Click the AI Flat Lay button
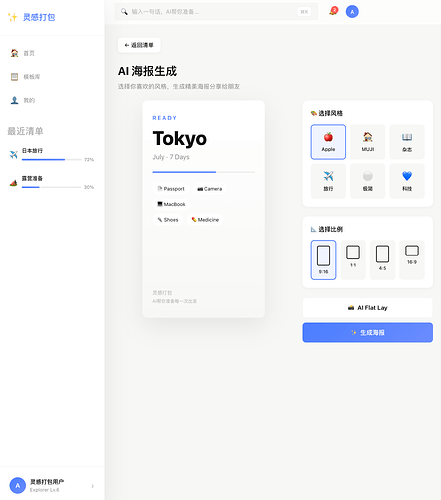 click(368, 308)
